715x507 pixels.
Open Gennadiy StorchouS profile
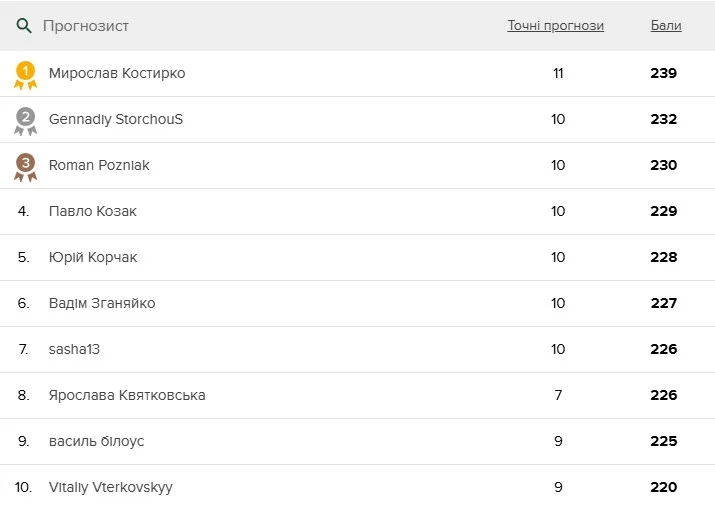click(x=116, y=119)
